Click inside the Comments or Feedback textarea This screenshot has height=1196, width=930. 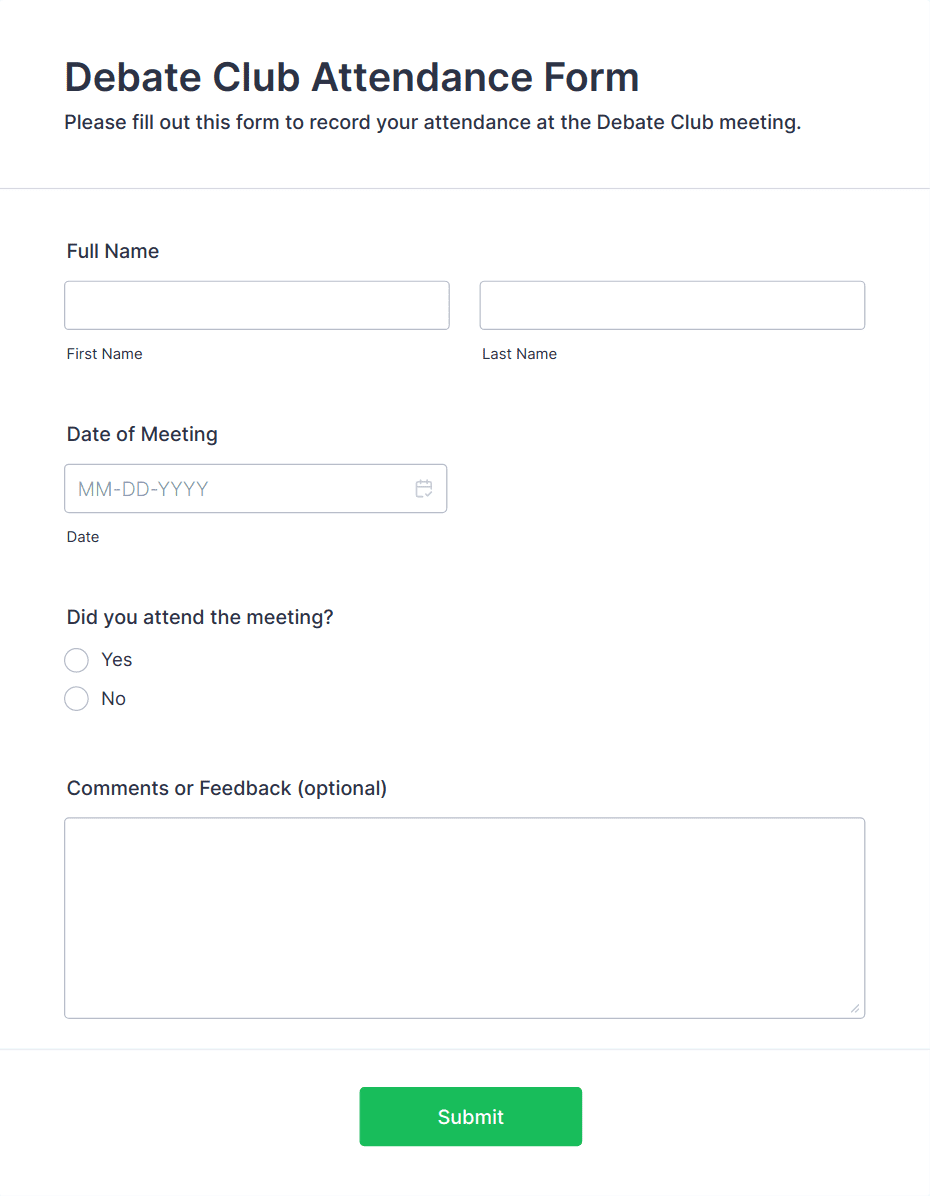click(x=465, y=918)
